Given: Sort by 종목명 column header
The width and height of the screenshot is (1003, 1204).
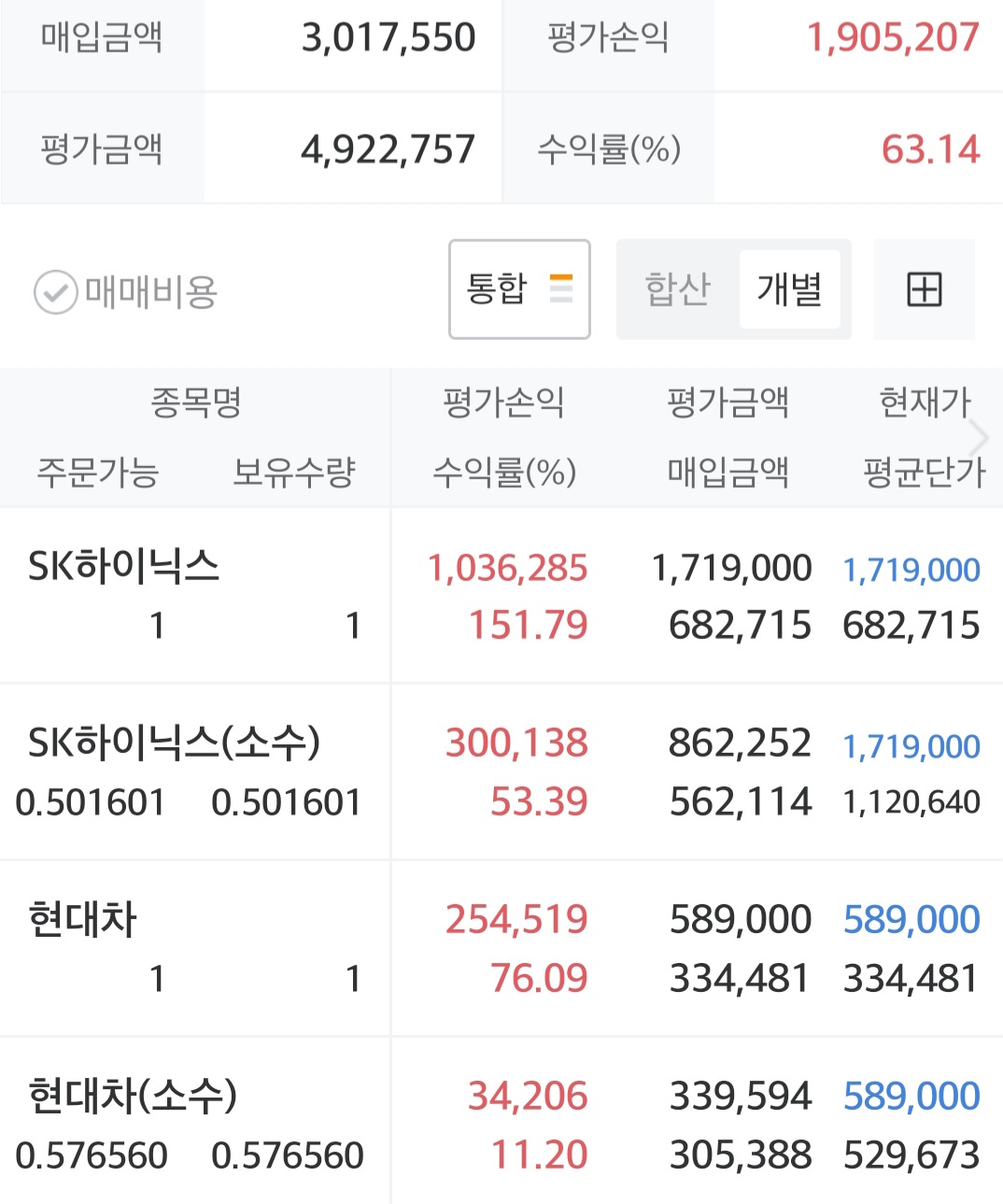Looking at the screenshot, I should click(x=196, y=404).
